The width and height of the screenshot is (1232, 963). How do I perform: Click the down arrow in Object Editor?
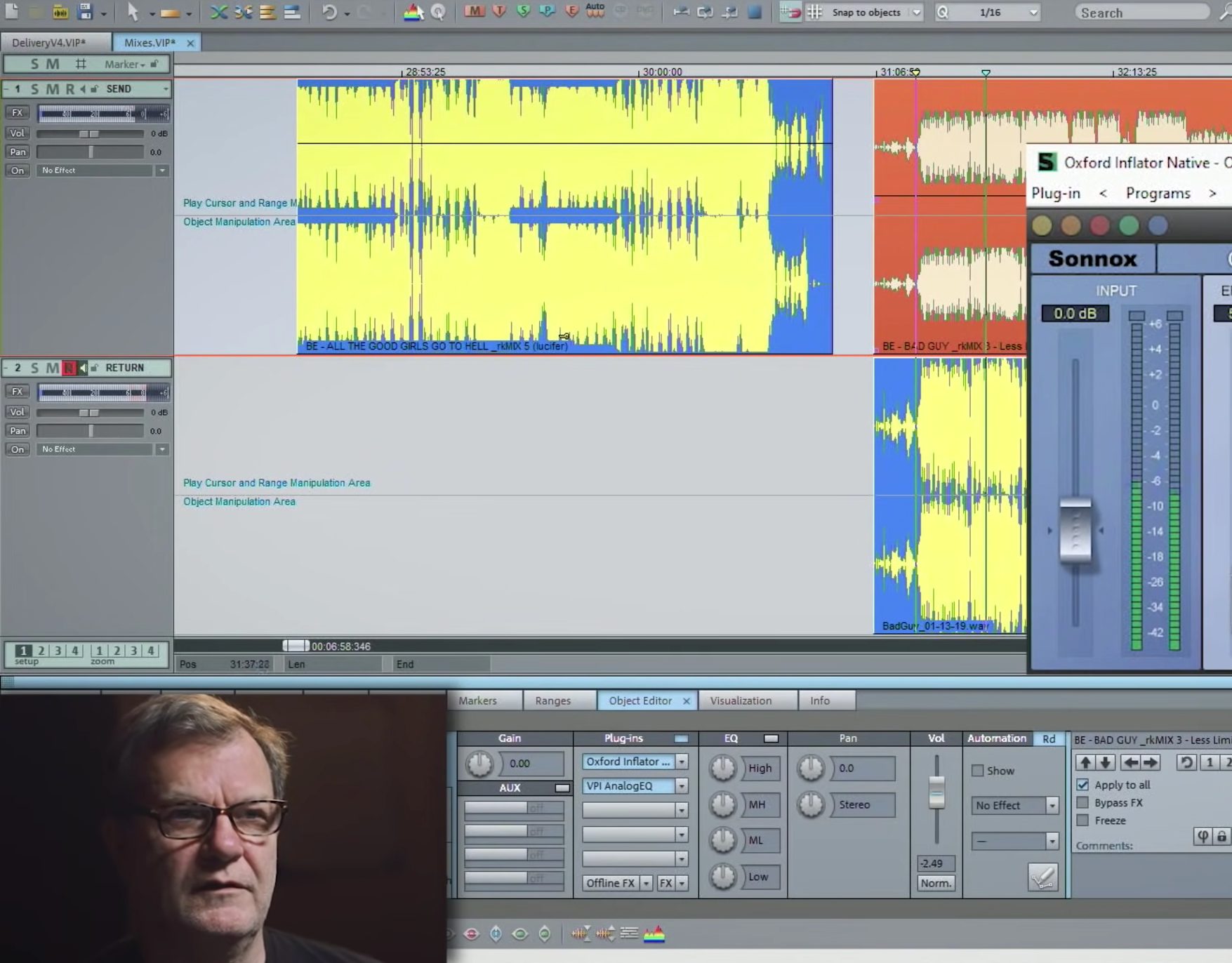pyautogui.click(x=1105, y=762)
